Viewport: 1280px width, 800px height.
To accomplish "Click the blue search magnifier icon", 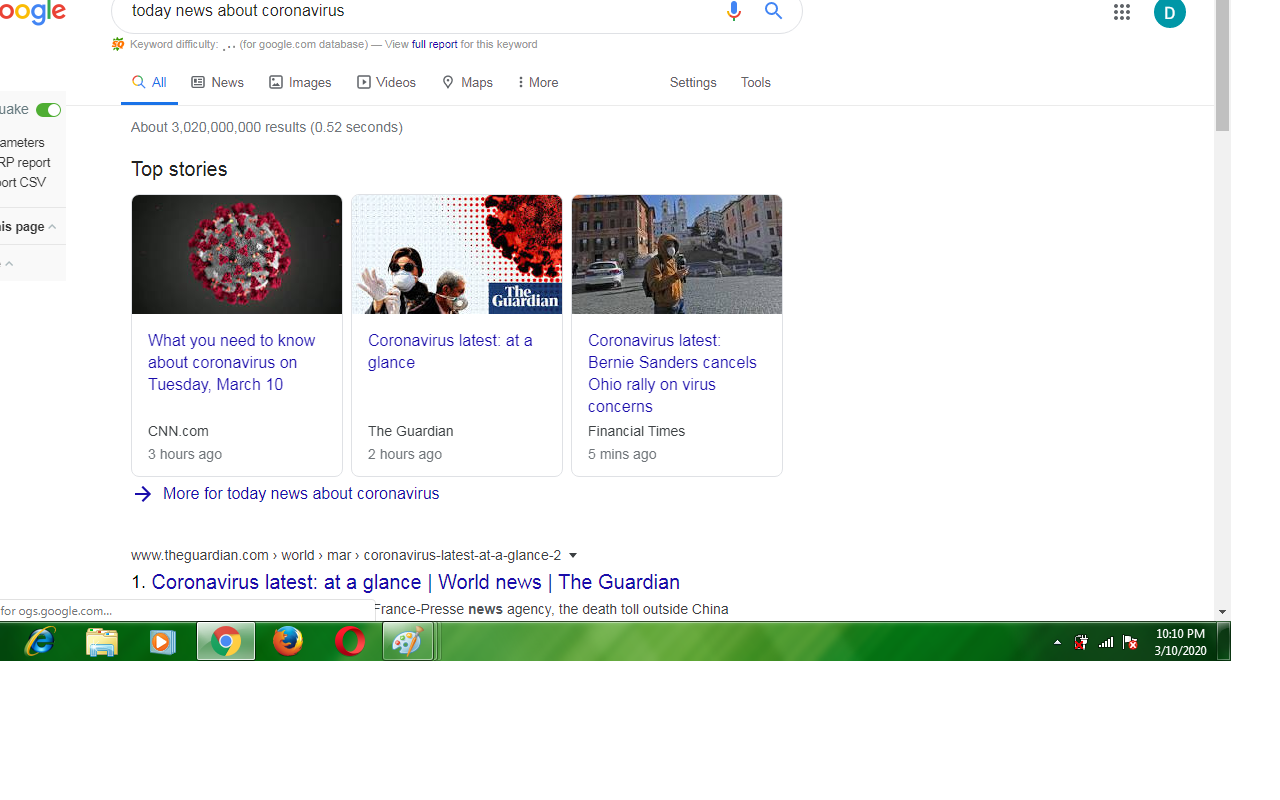I will (x=773, y=11).
